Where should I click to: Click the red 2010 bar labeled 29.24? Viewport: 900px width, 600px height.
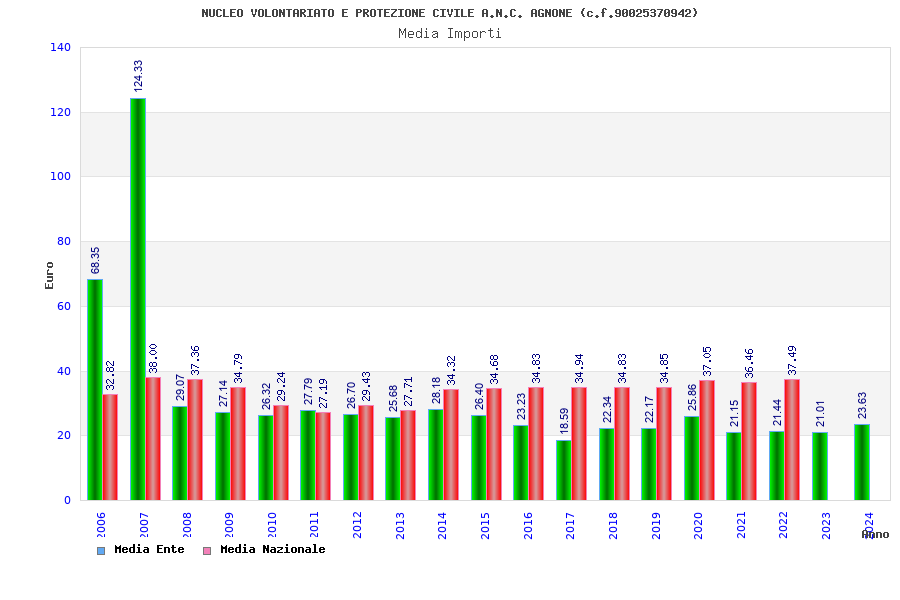pyautogui.click(x=281, y=453)
